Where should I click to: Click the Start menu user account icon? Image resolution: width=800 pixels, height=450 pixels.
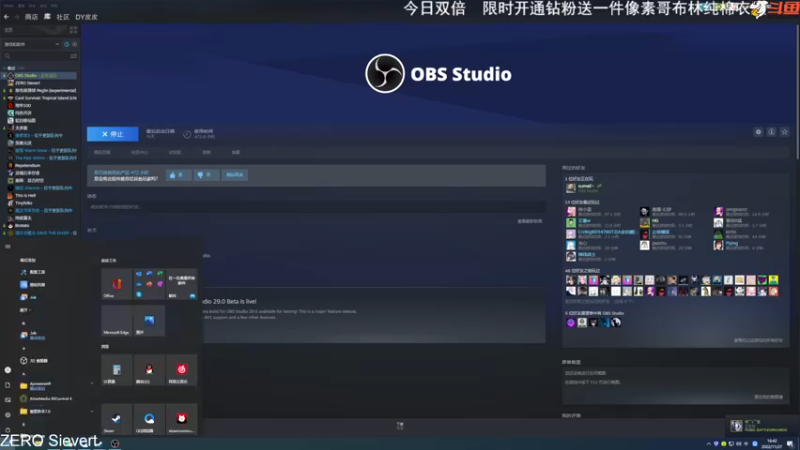click(x=8, y=370)
